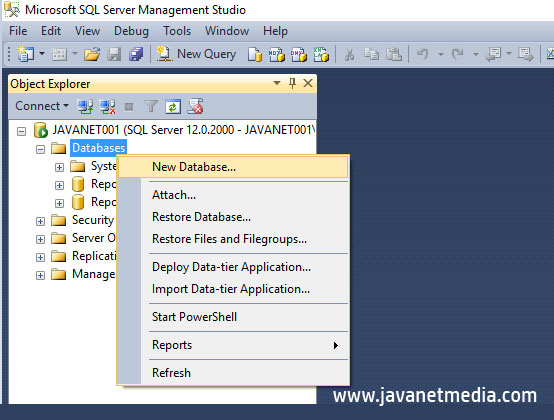The image size is (554, 420).
Task: Open the Tools menu
Action: click(x=177, y=31)
